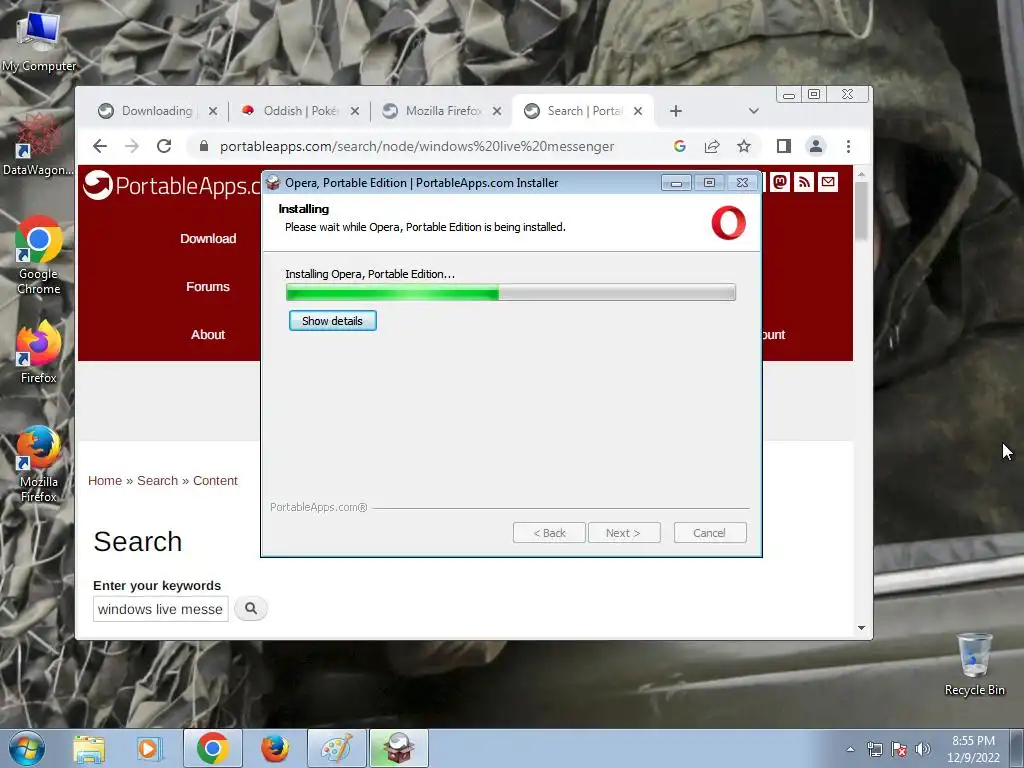The width and height of the screenshot is (1024, 768).
Task: Click the installer progress bar
Action: coord(511,292)
